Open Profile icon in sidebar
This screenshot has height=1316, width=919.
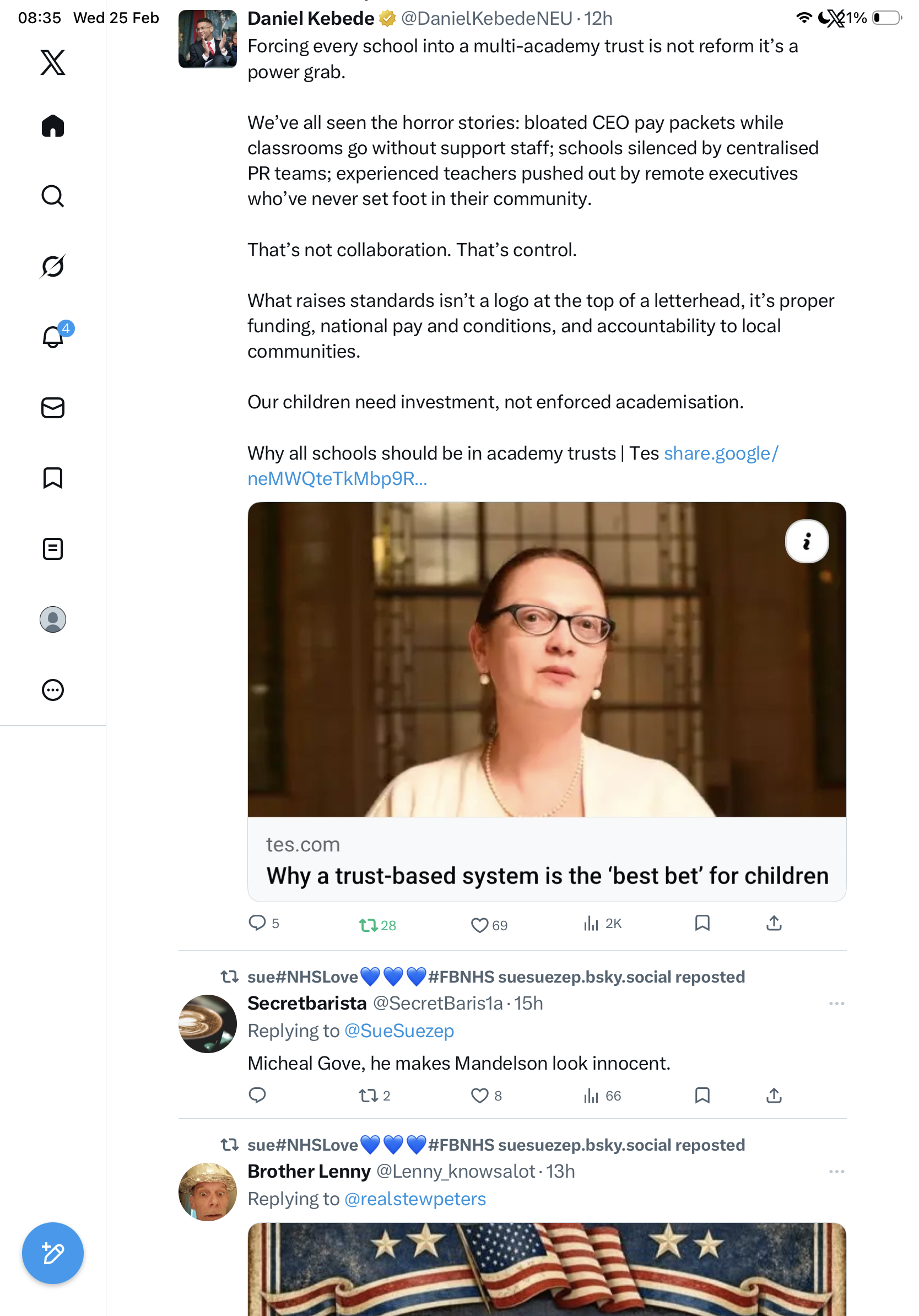tap(53, 619)
